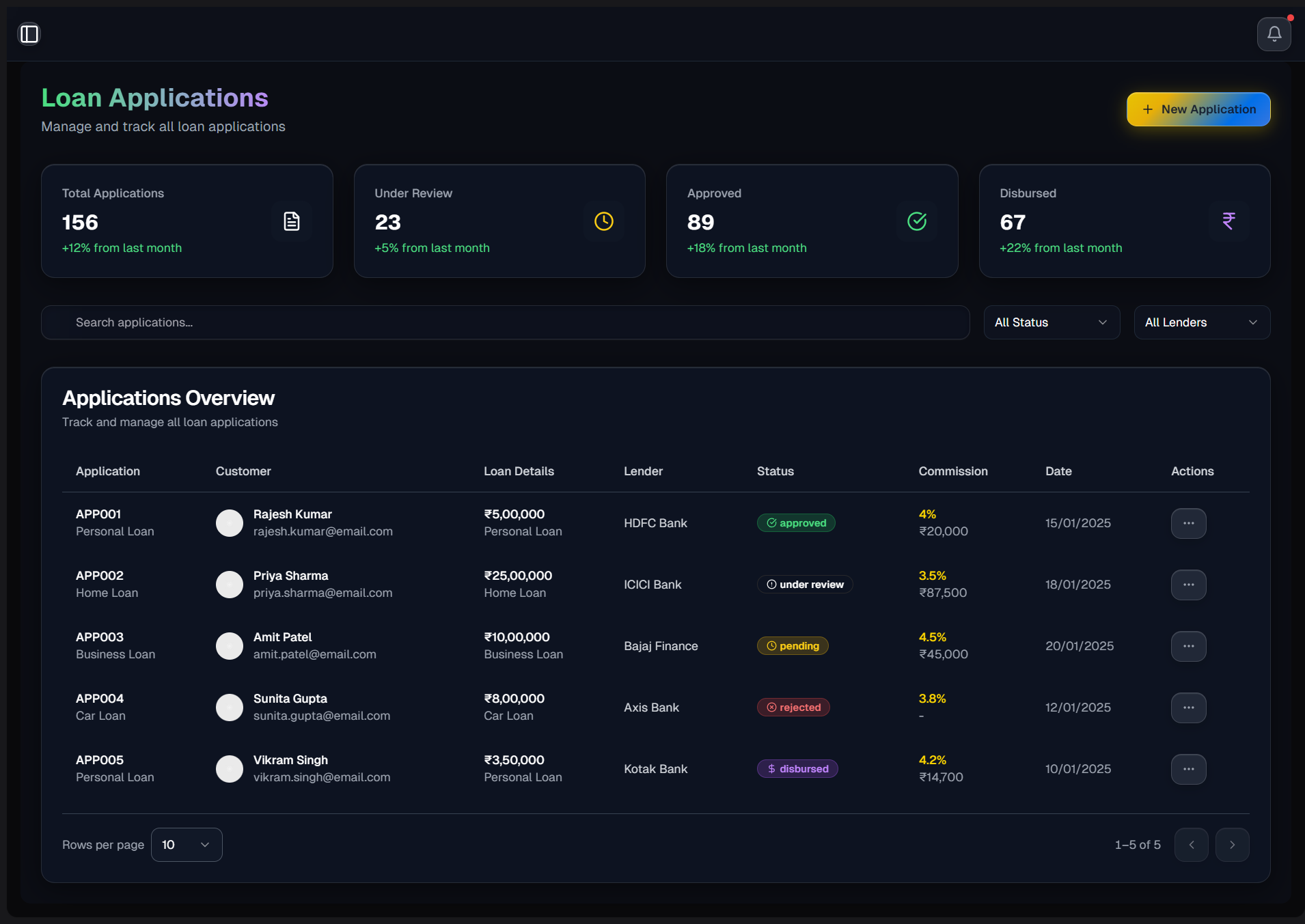Click the 1–5 of 5 pagination text
This screenshot has width=1305, height=924.
click(1138, 845)
